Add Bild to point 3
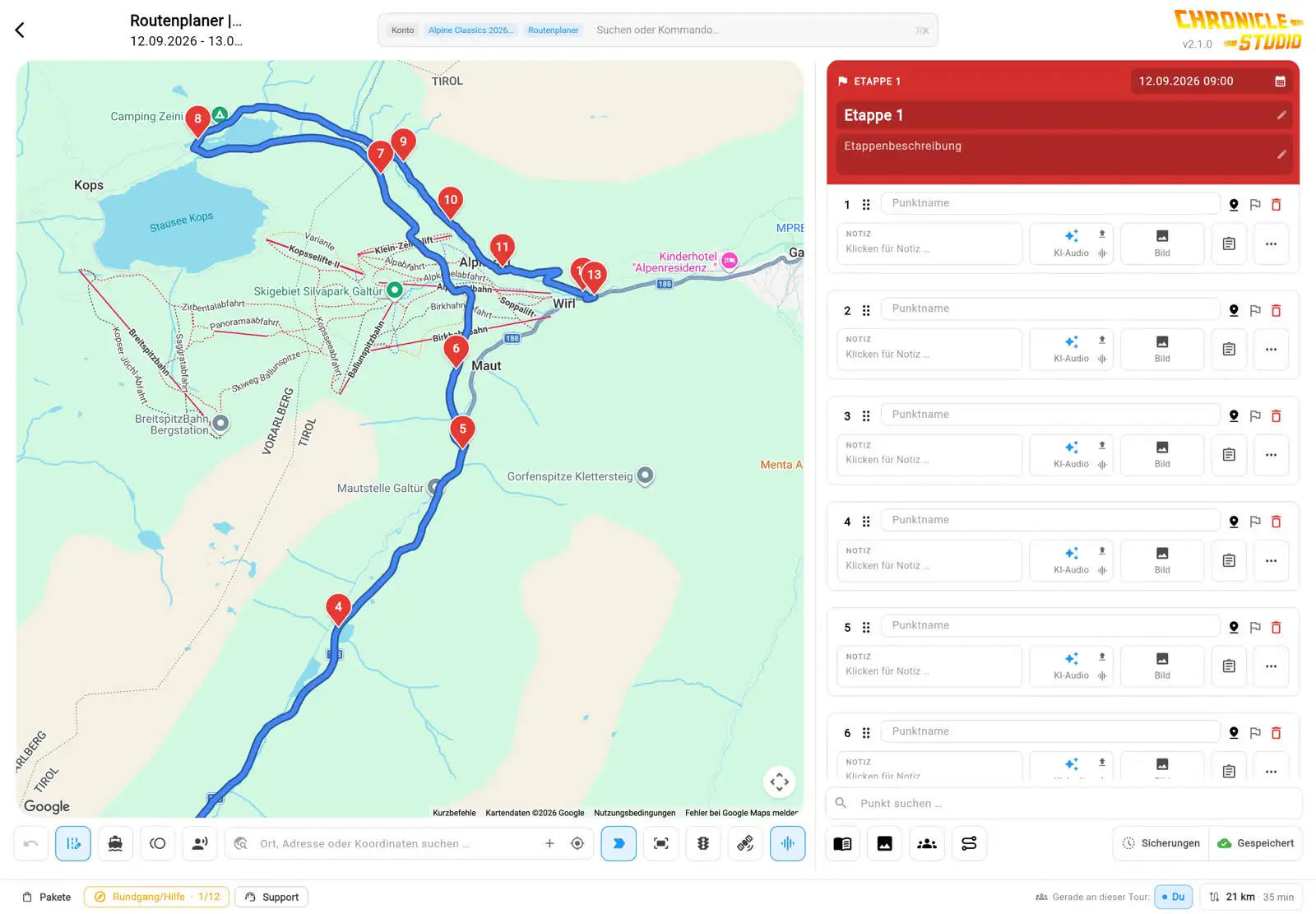1316x914 pixels. click(1162, 455)
